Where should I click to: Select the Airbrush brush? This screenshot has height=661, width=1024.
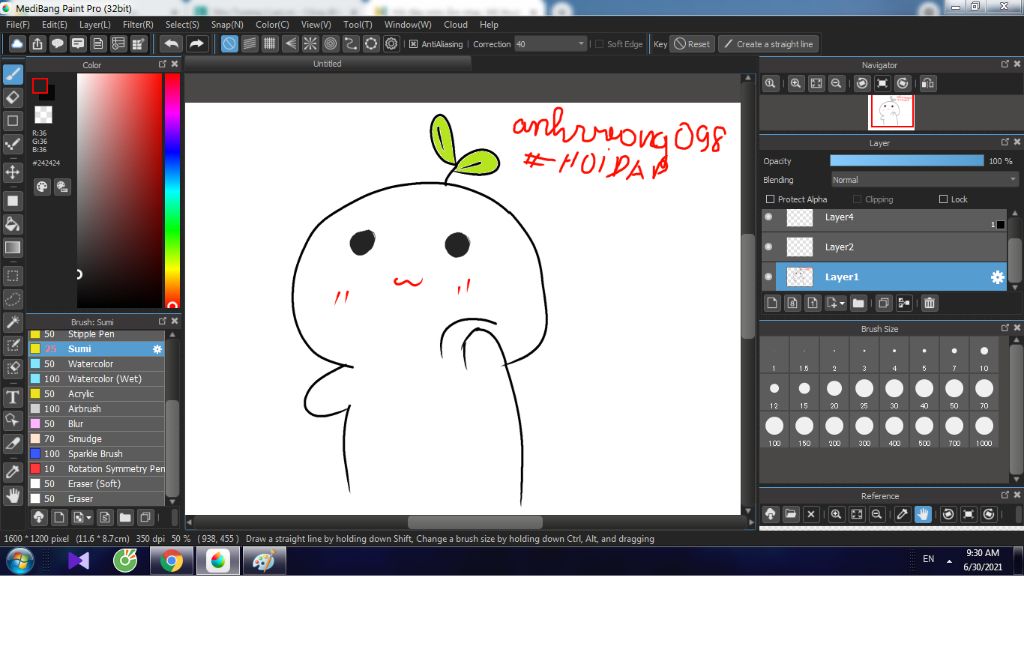[x=96, y=409]
